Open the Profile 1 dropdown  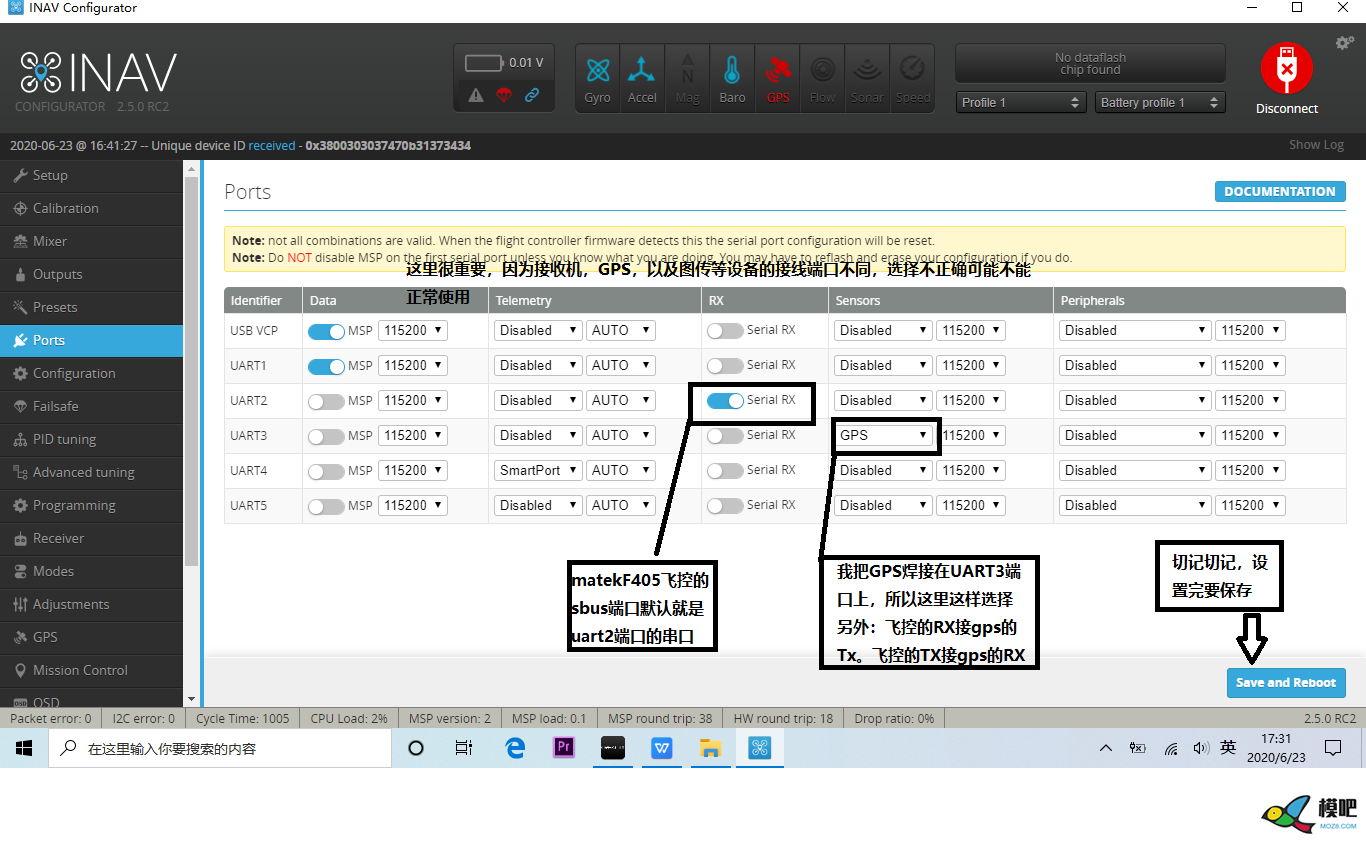[x=1021, y=102]
